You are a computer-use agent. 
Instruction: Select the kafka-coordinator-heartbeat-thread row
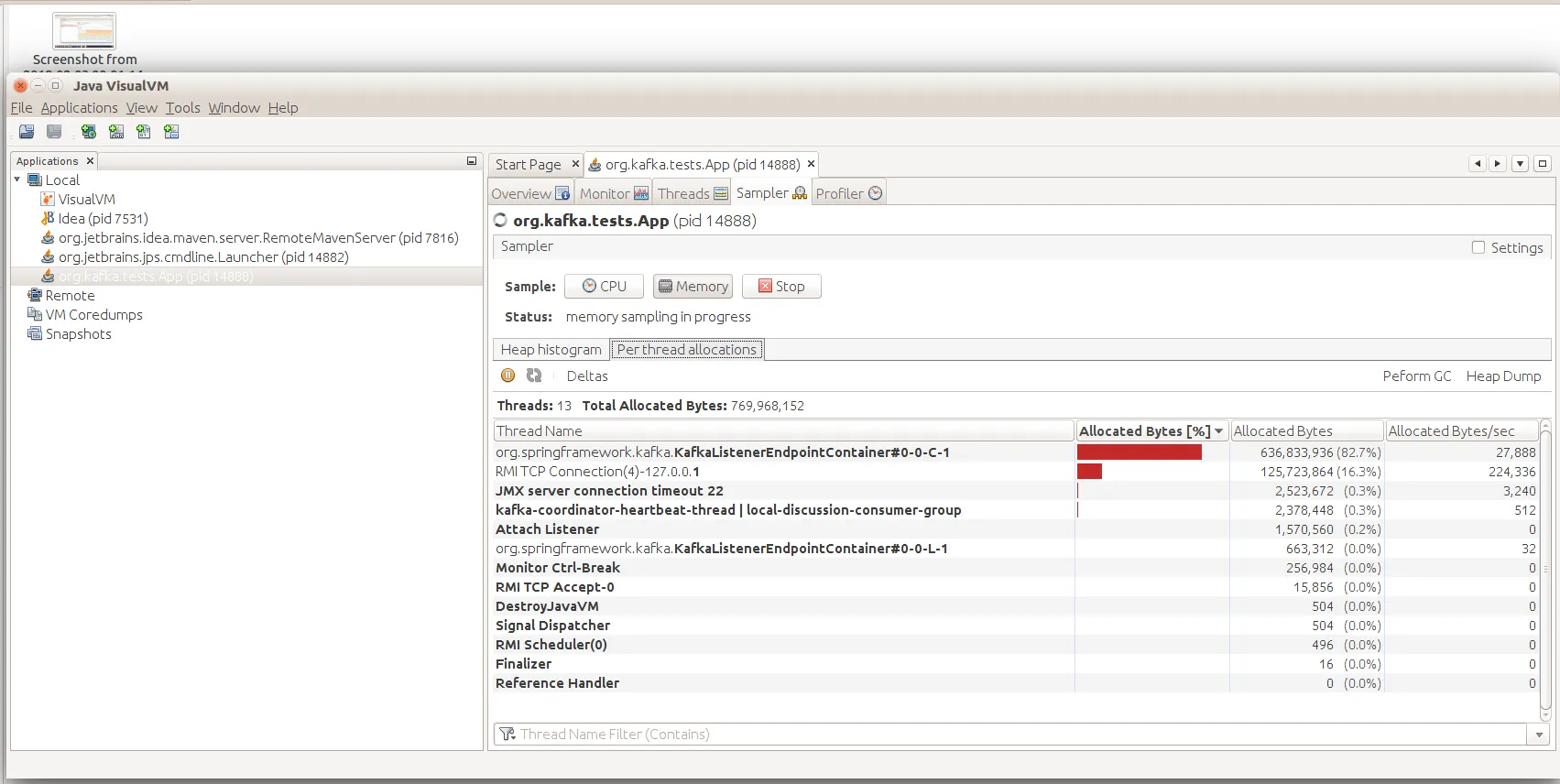pos(1016,510)
